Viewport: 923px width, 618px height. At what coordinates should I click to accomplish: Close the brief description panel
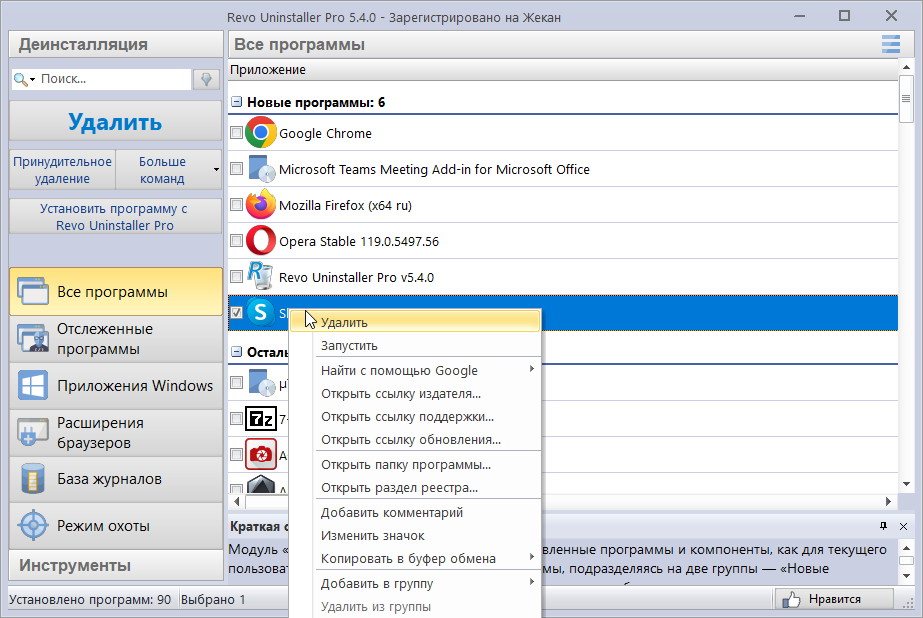(904, 526)
